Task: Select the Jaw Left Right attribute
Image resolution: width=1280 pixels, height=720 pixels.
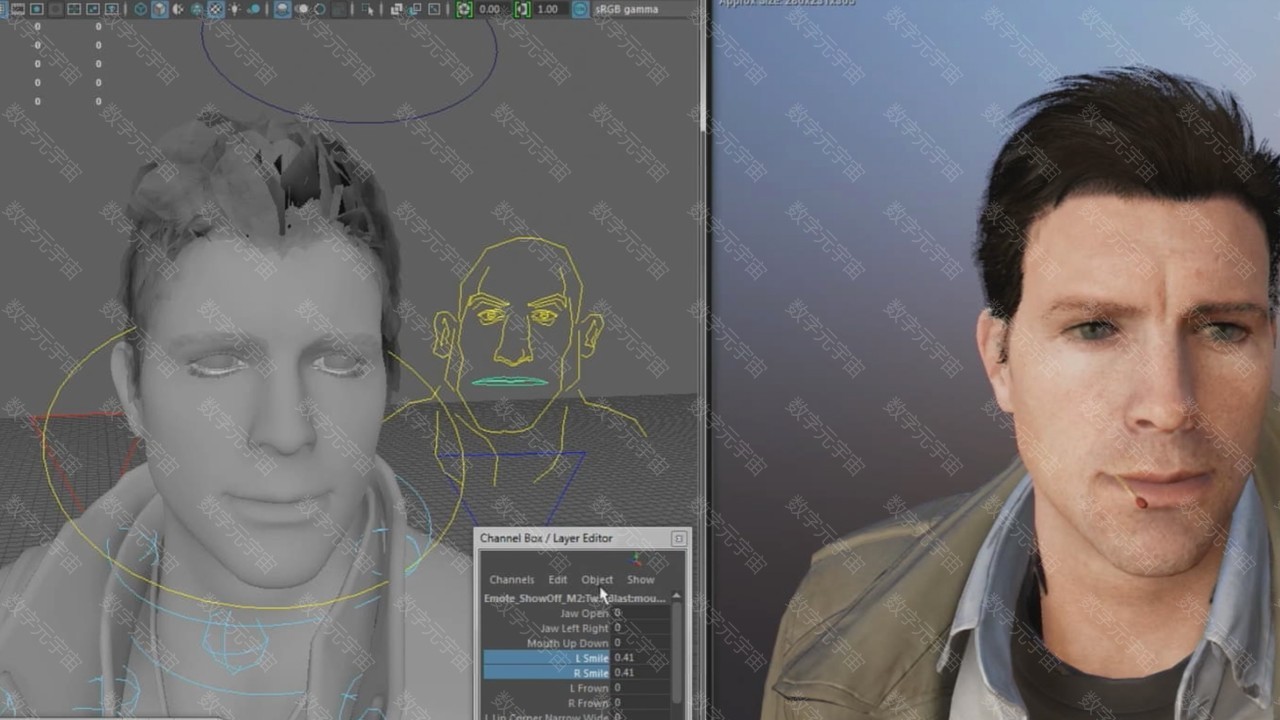Action: (x=574, y=628)
